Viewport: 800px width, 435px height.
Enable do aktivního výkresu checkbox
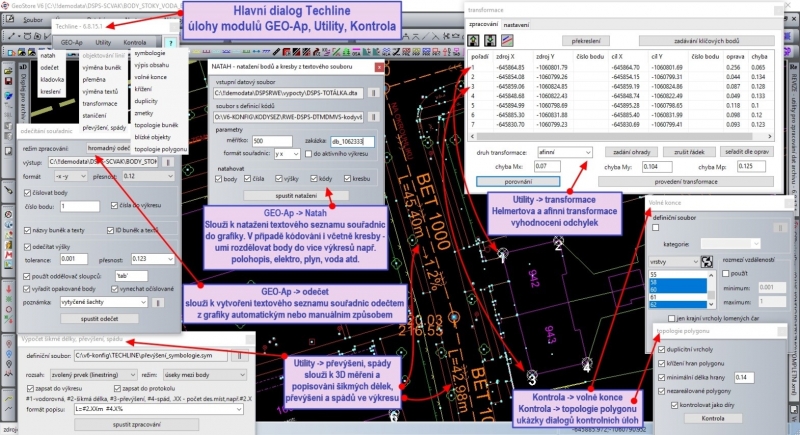(308, 153)
